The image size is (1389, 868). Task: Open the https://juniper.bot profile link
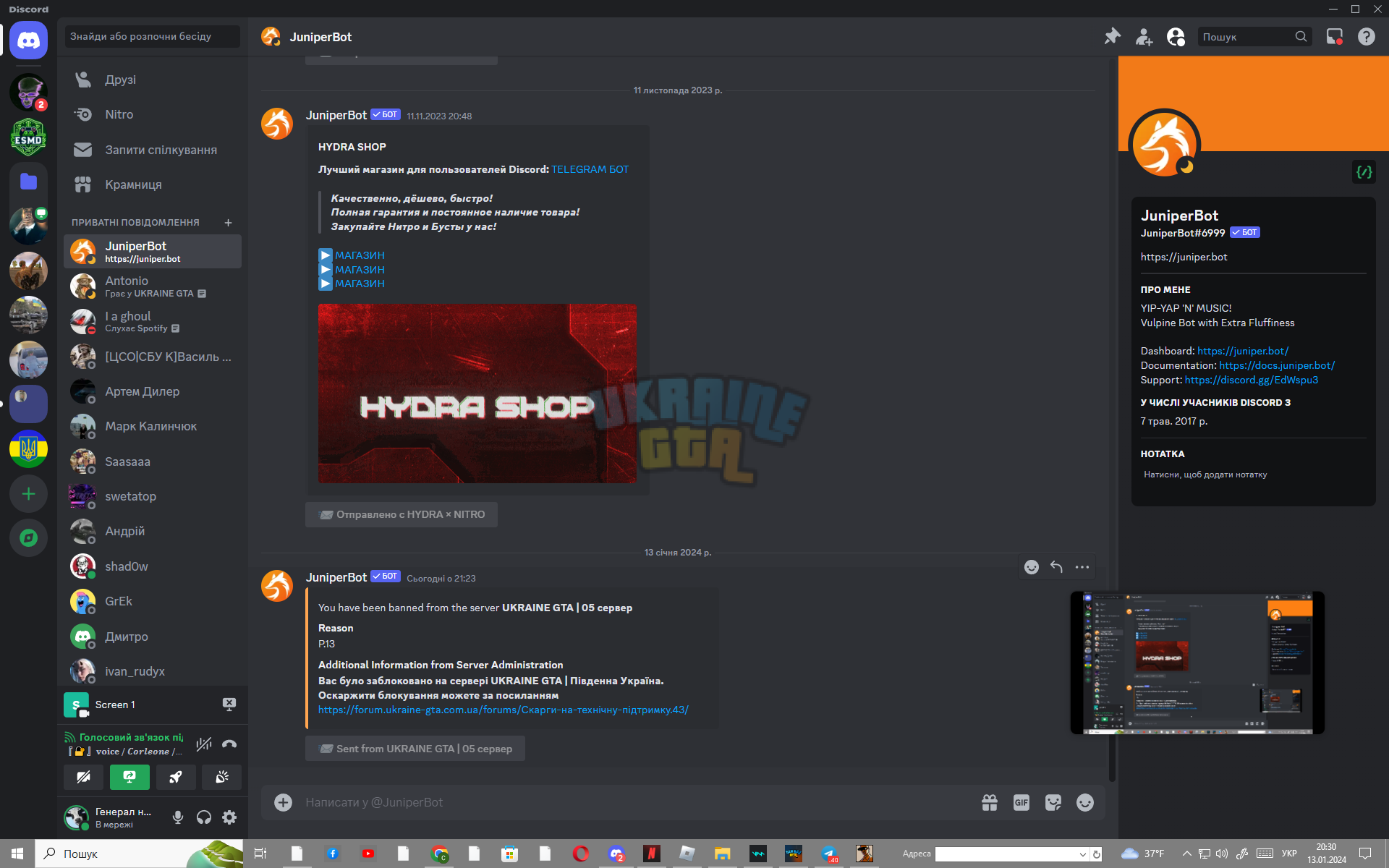click(1184, 257)
